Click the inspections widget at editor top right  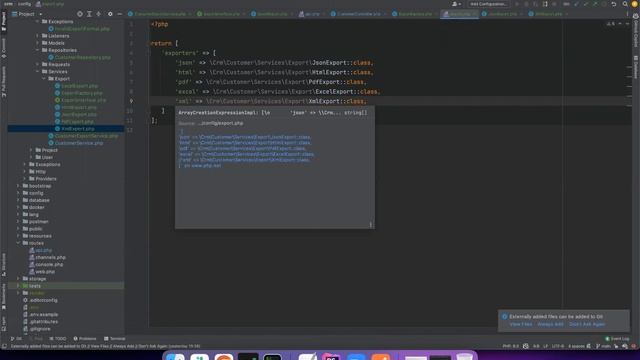[611, 24]
